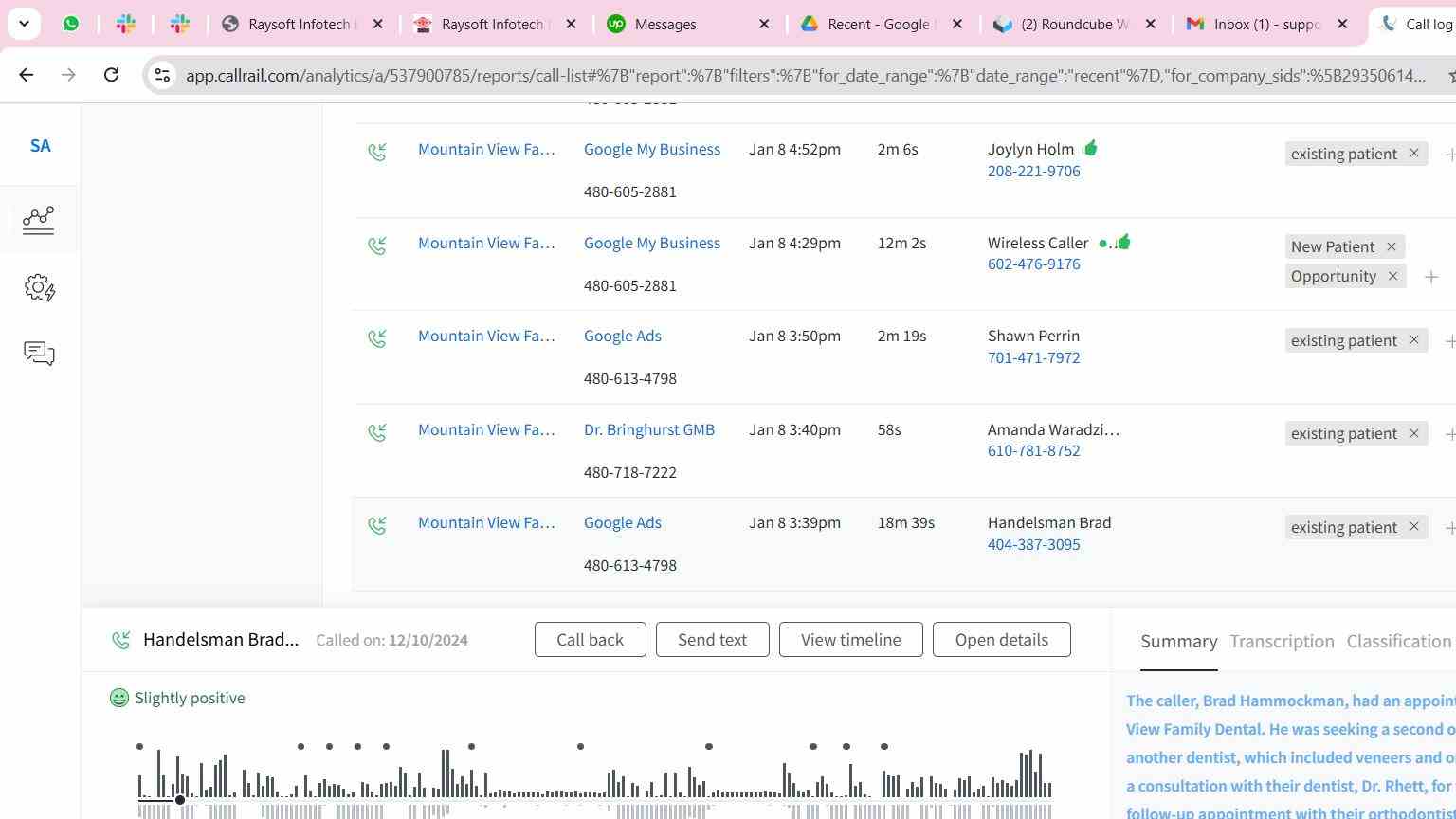The height and width of the screenshot is (819, 1456).
Task: Open Mountain View company link in Joylyn Holm row
Action: (486, 149)
